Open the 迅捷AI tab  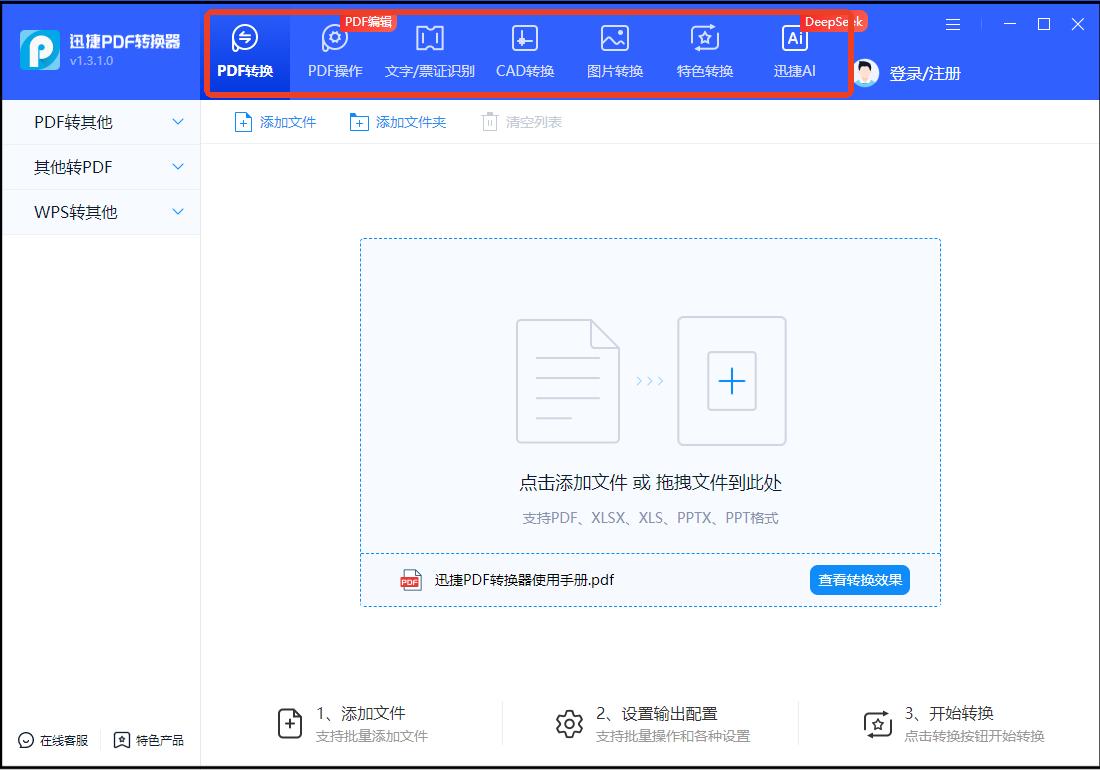click(794, 53)
